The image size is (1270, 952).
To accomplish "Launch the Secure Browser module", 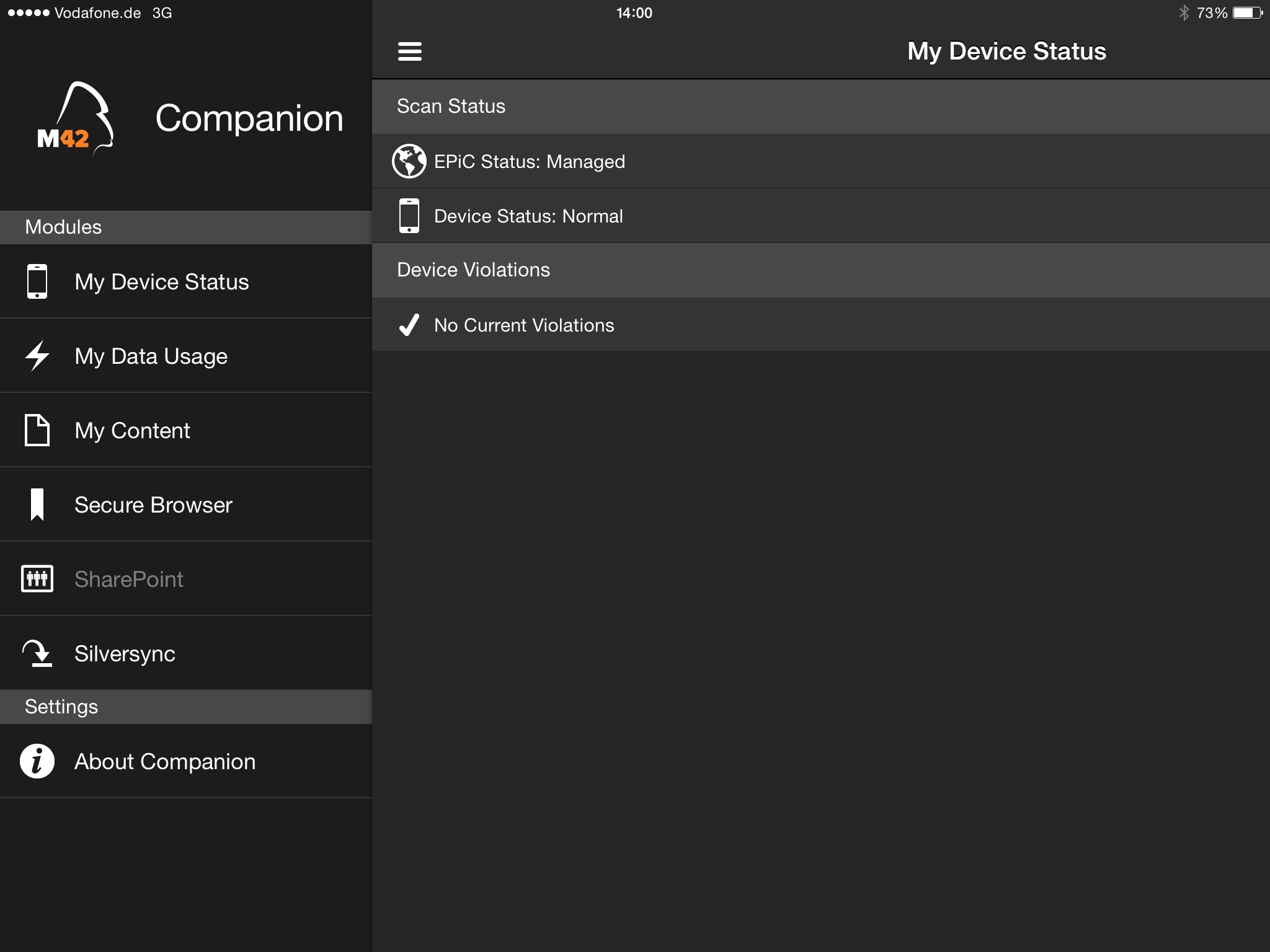I will pyautogui.click(x=186, y=505).
